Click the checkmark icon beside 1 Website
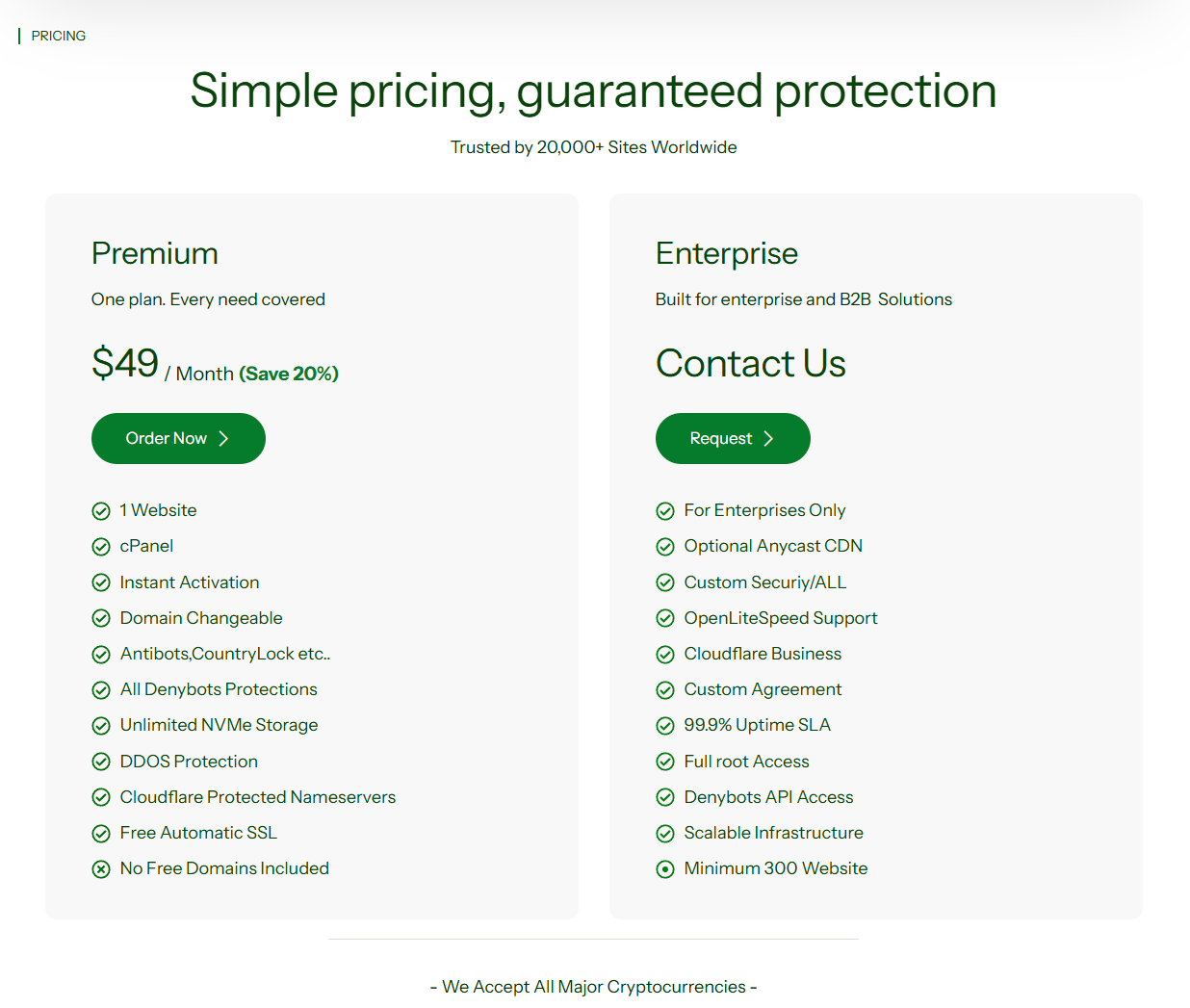 (101, 511)
